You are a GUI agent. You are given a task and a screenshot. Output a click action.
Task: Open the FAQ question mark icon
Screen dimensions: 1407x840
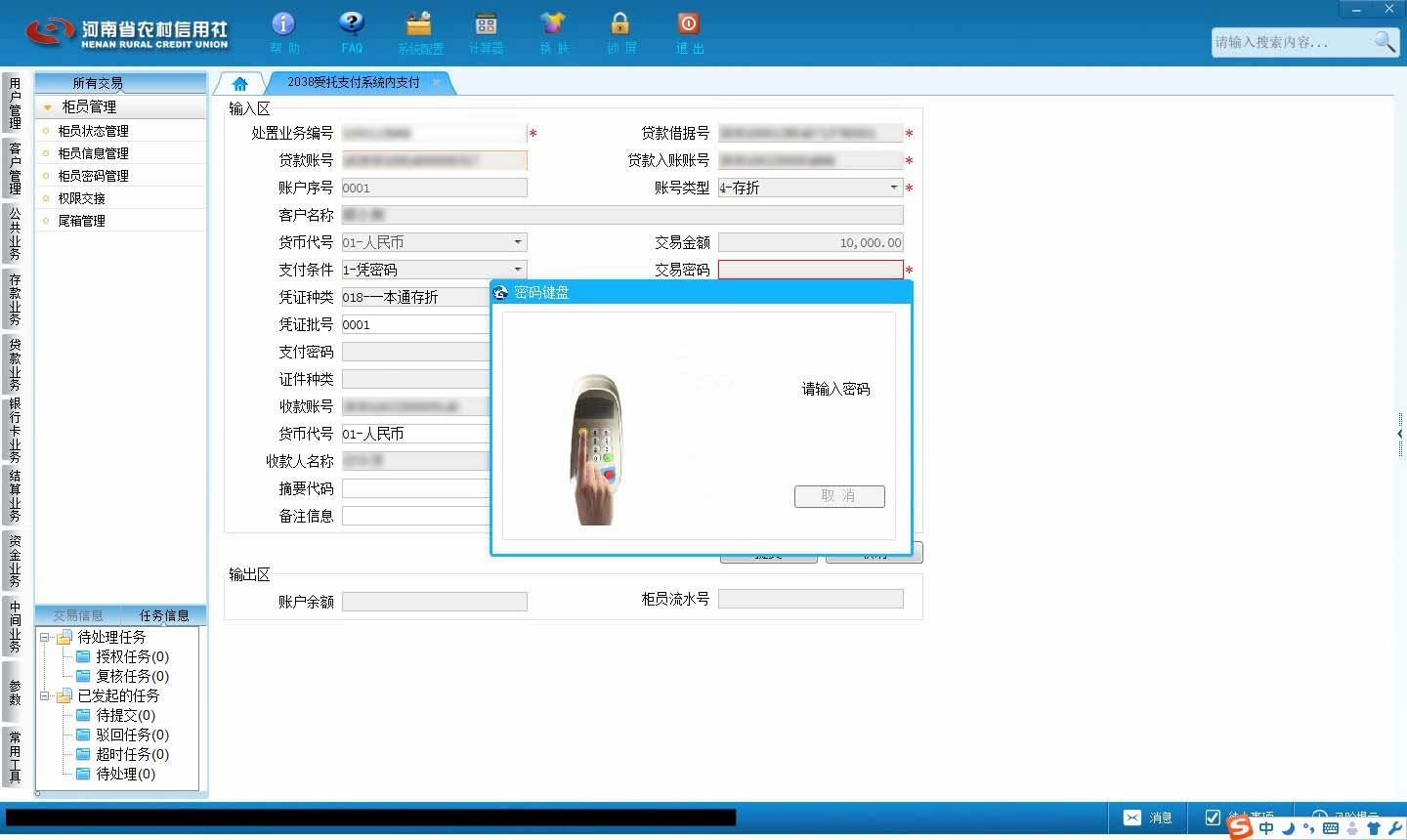pyautogui.click(x=351, y=23)
